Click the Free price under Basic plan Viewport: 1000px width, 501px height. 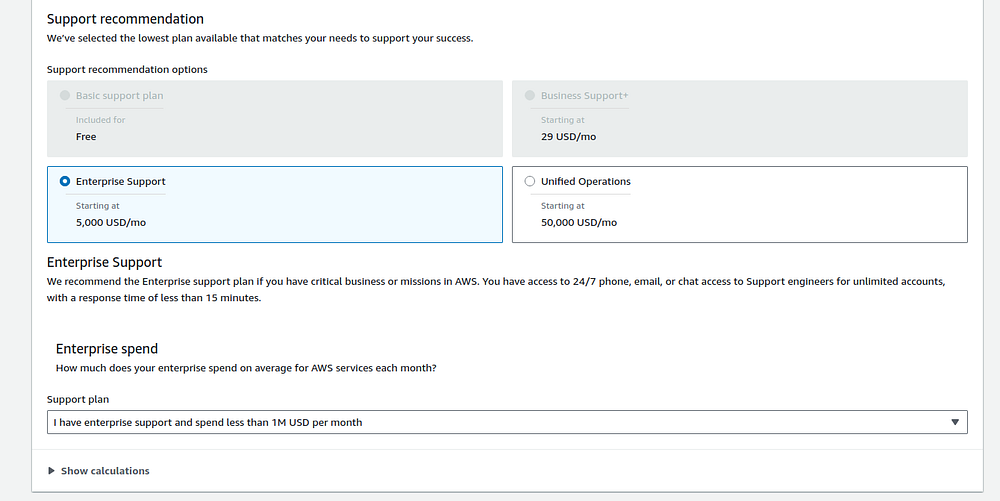click(x=86, y=136)
